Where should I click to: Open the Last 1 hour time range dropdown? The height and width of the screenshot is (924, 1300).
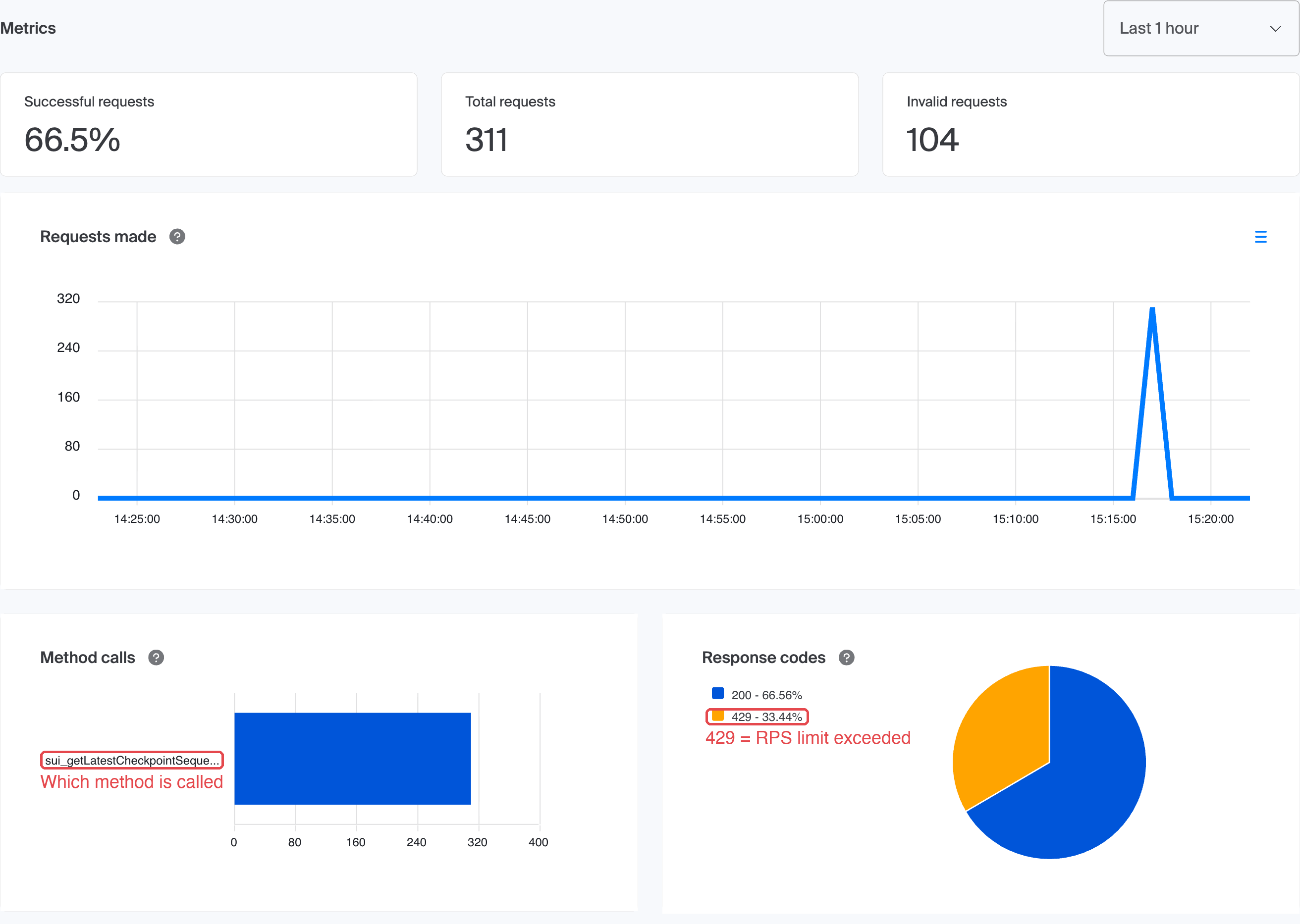[1201, 28]
